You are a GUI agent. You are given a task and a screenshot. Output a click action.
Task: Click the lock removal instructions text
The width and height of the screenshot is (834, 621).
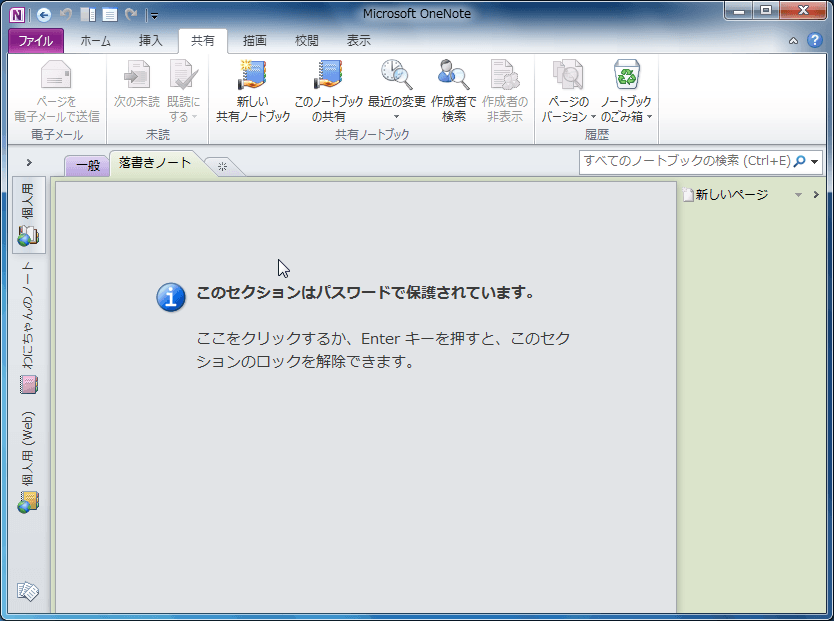pos(383,350)
